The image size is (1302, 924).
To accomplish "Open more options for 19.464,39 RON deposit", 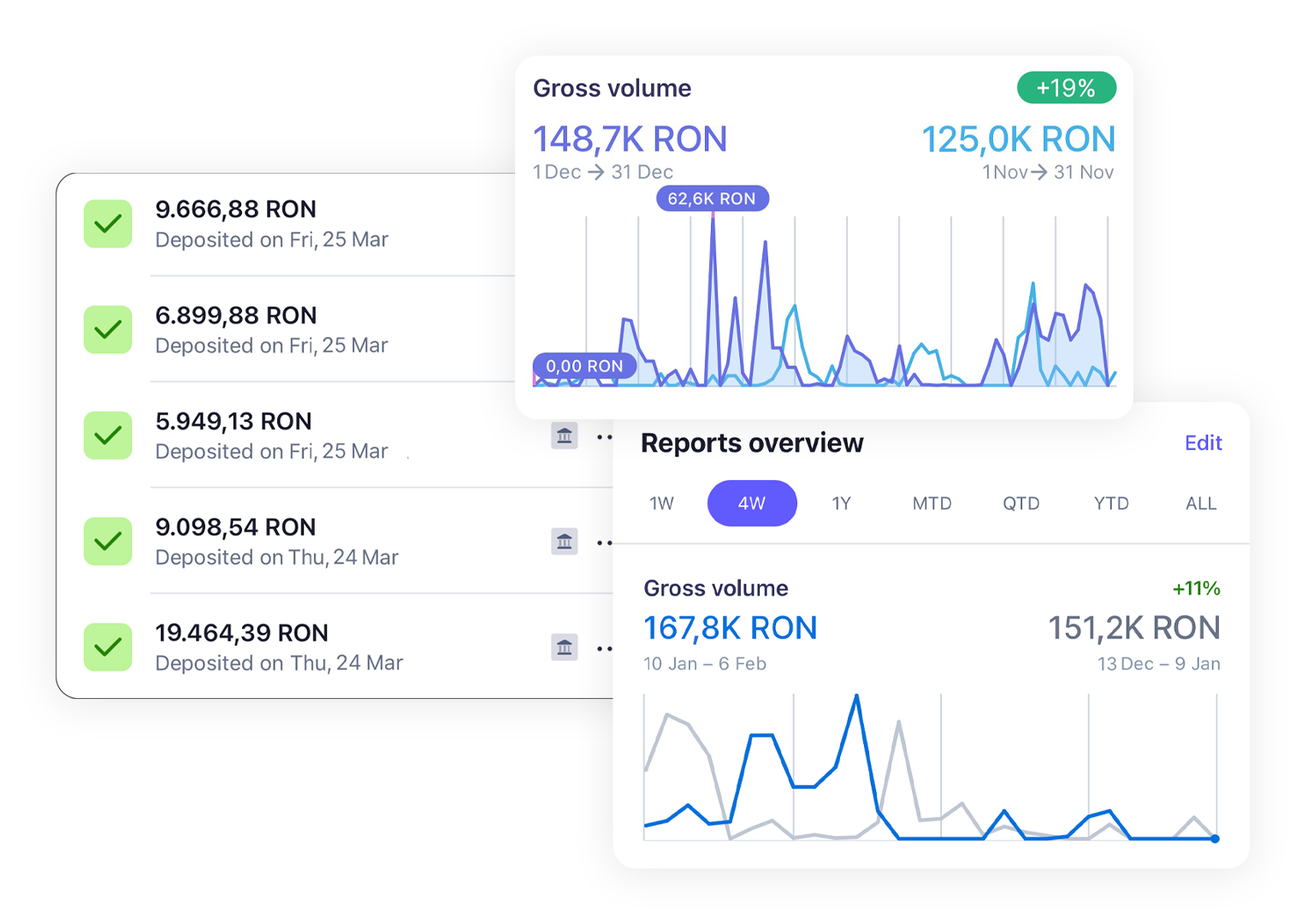I will click(604, 649).
